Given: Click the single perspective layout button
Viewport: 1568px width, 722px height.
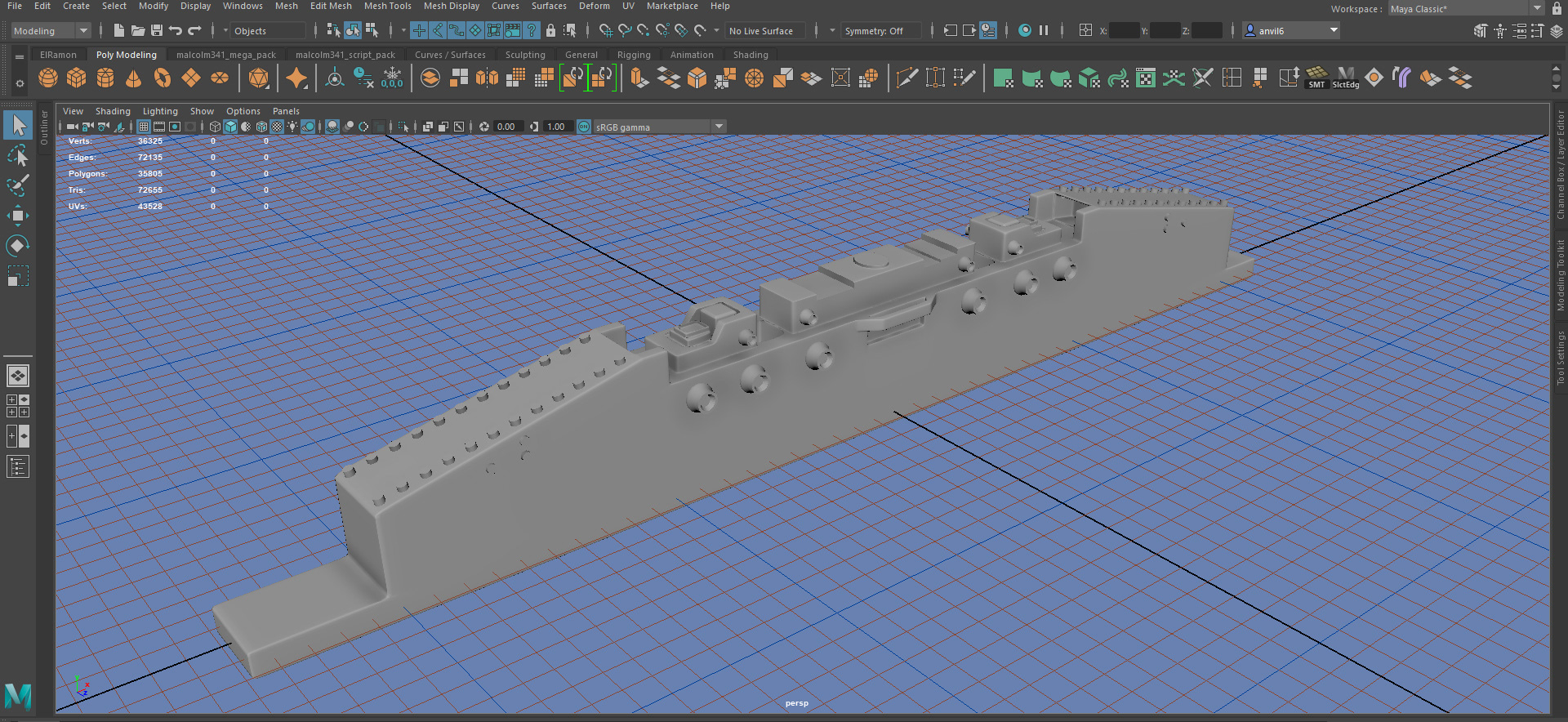Looking at the screenshot, I should 17,376.
